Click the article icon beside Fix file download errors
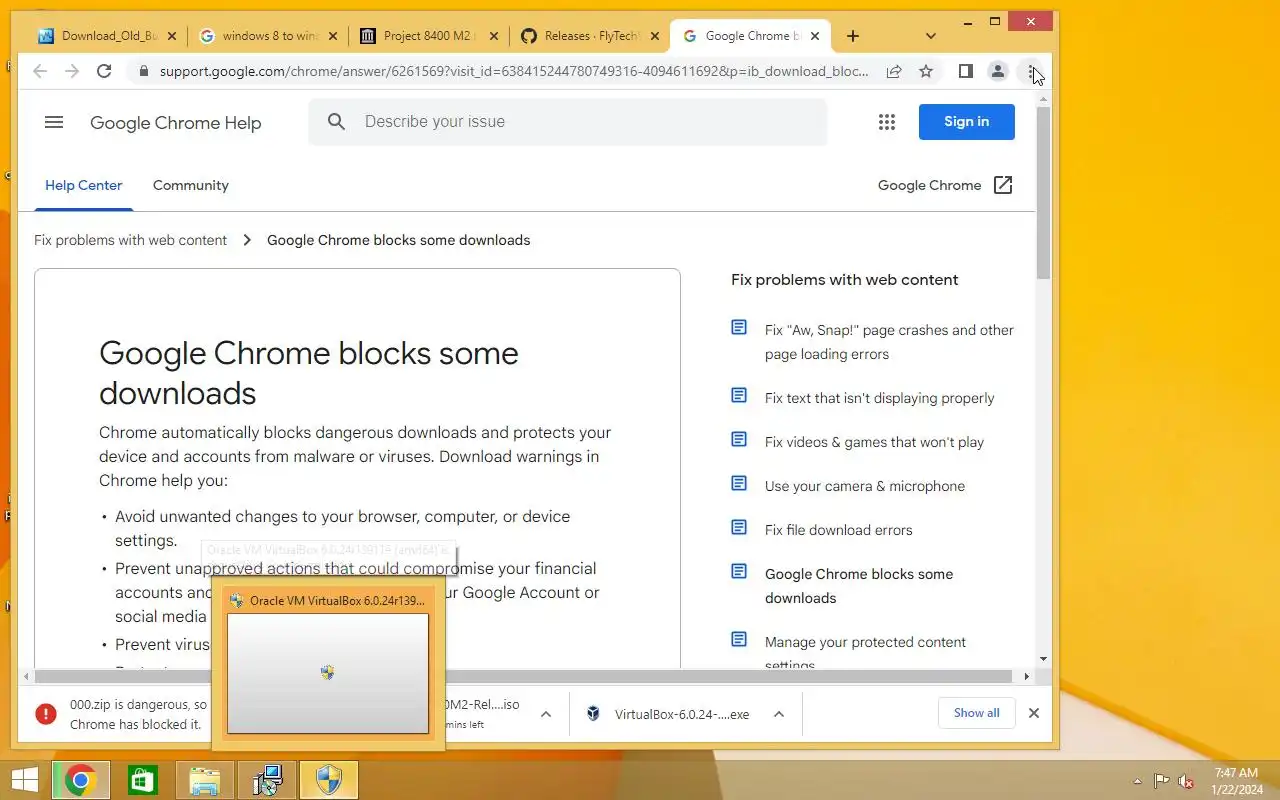 [739, 528]
